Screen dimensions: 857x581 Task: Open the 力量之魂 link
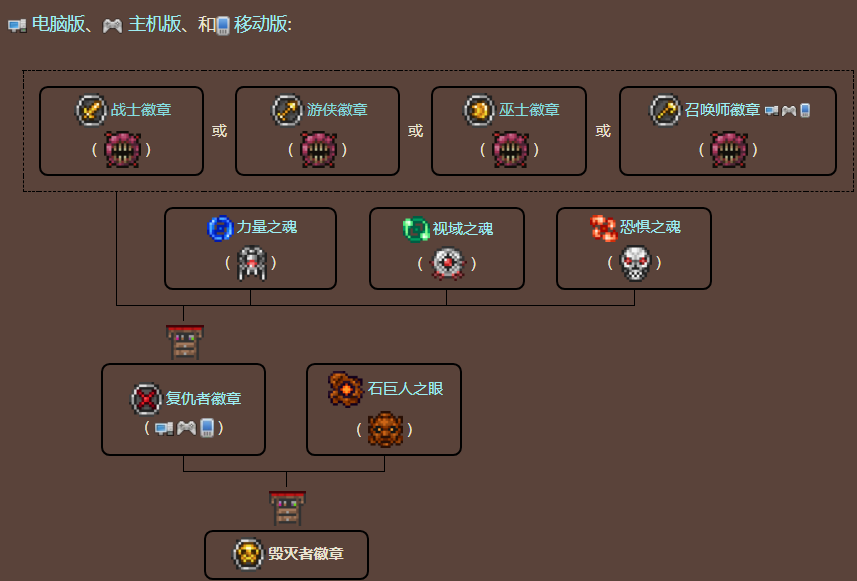(267, 227)
